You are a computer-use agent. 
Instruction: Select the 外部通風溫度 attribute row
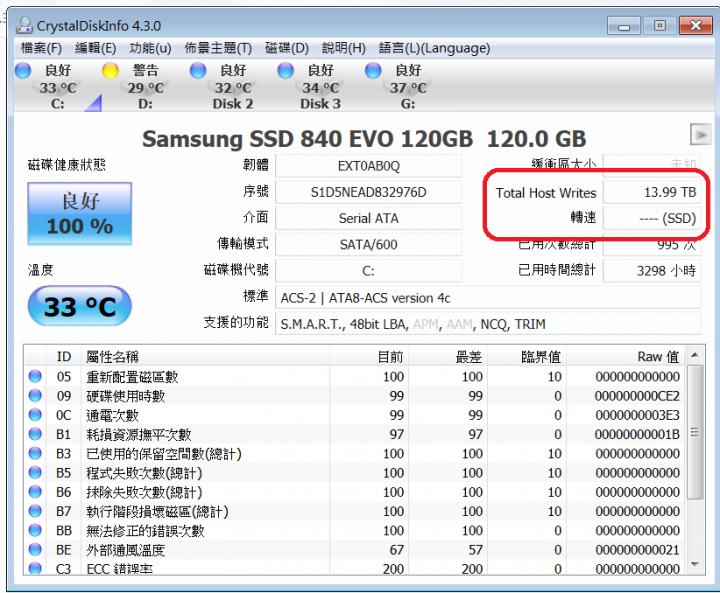pyautogui.click(x=354, y=550)
